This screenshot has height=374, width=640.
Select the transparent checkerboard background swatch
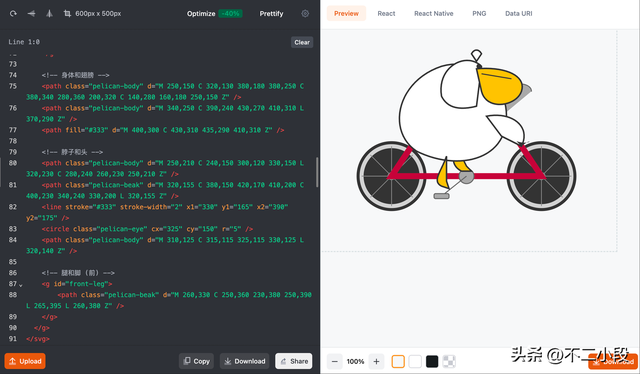coord(449,361)
